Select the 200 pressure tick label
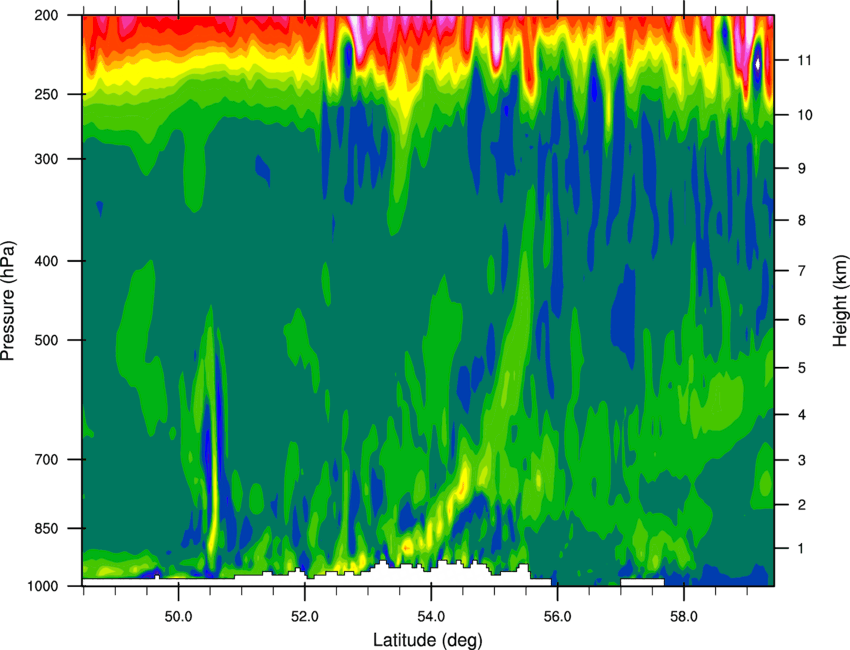Image resolution: width=850 pixels, height=650 pixels. coord(46,15)
